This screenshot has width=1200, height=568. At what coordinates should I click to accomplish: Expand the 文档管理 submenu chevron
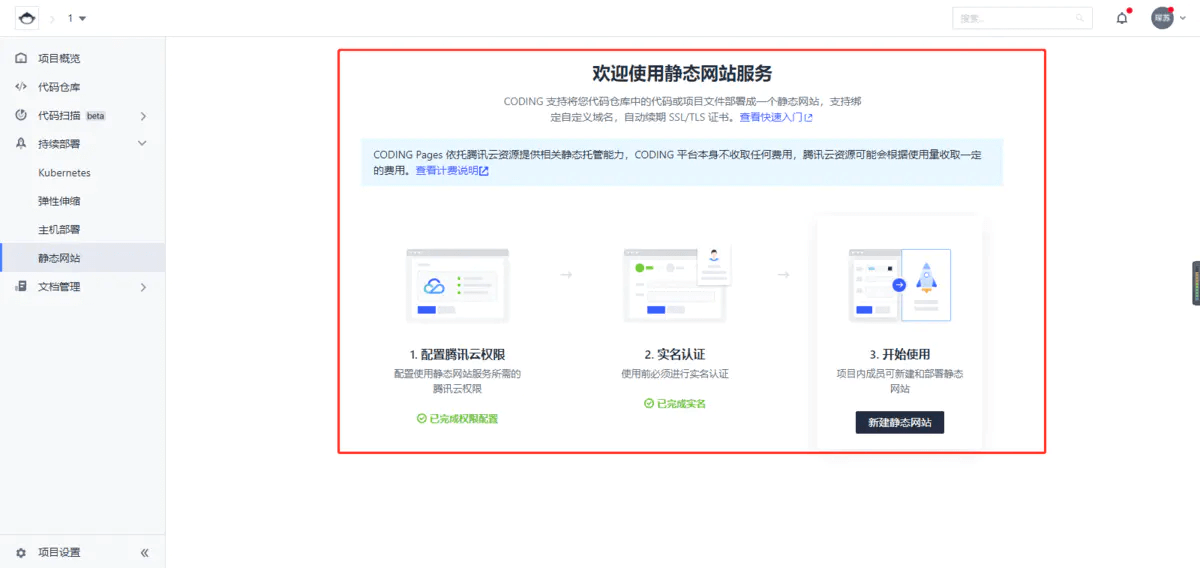(143, 287)
